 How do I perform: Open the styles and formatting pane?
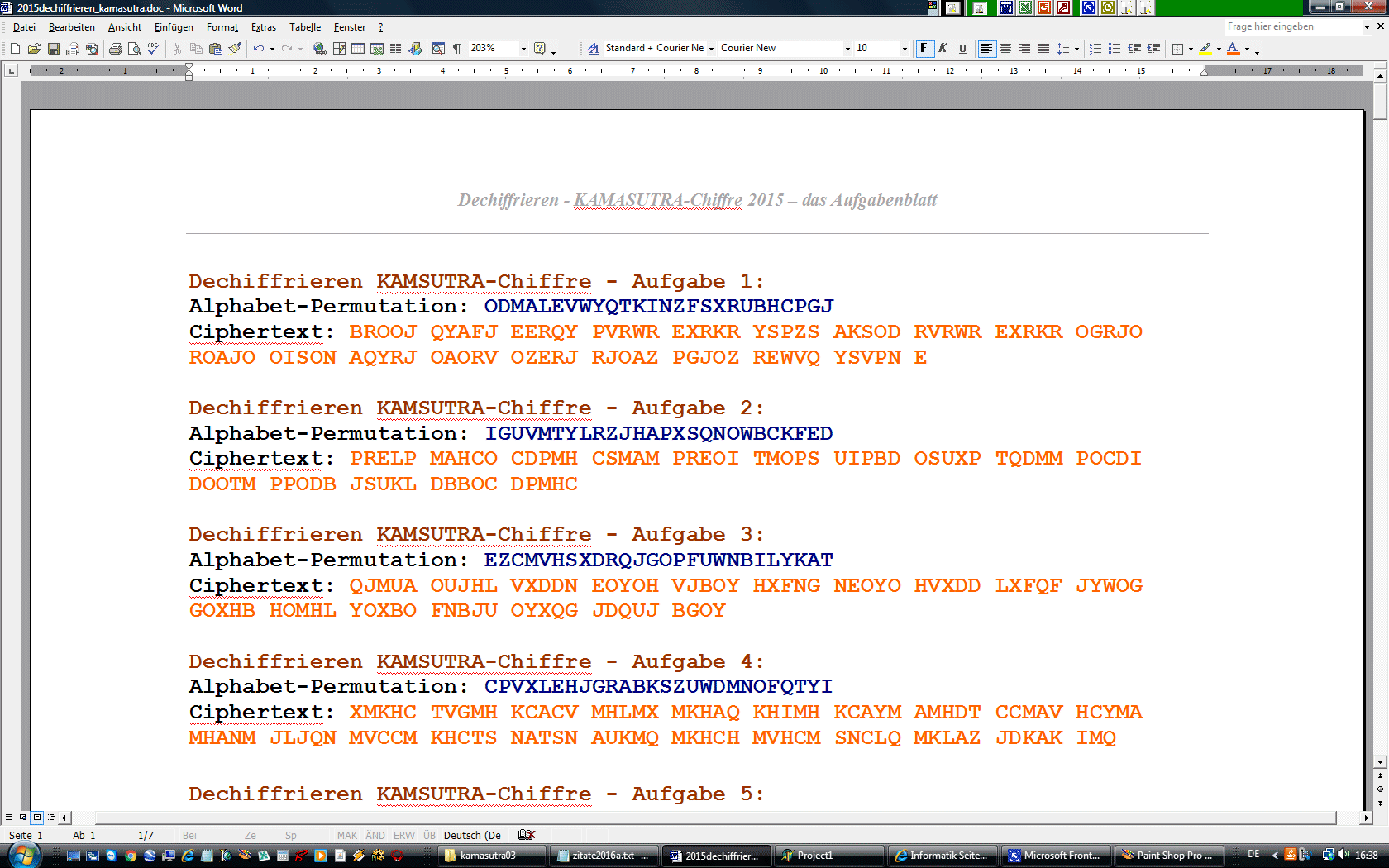(x=593, y=49)
